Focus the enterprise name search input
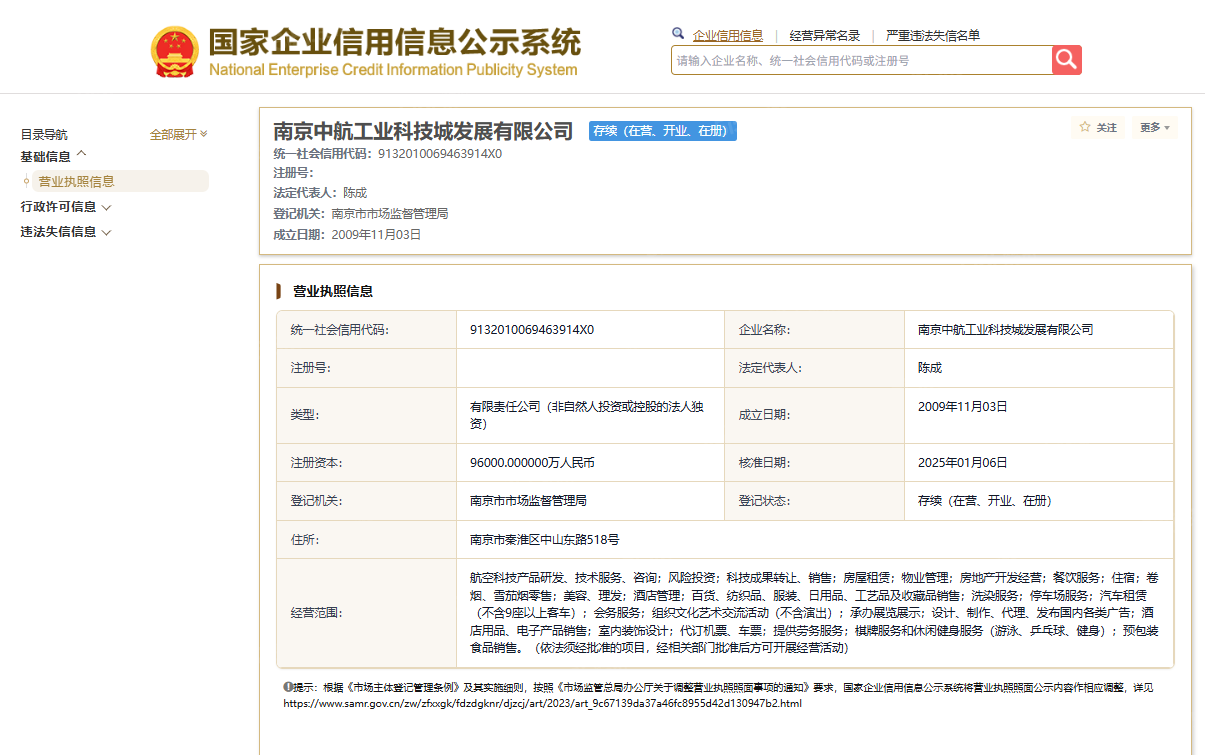Screen dimensions: 1205x755 [861, 60]
